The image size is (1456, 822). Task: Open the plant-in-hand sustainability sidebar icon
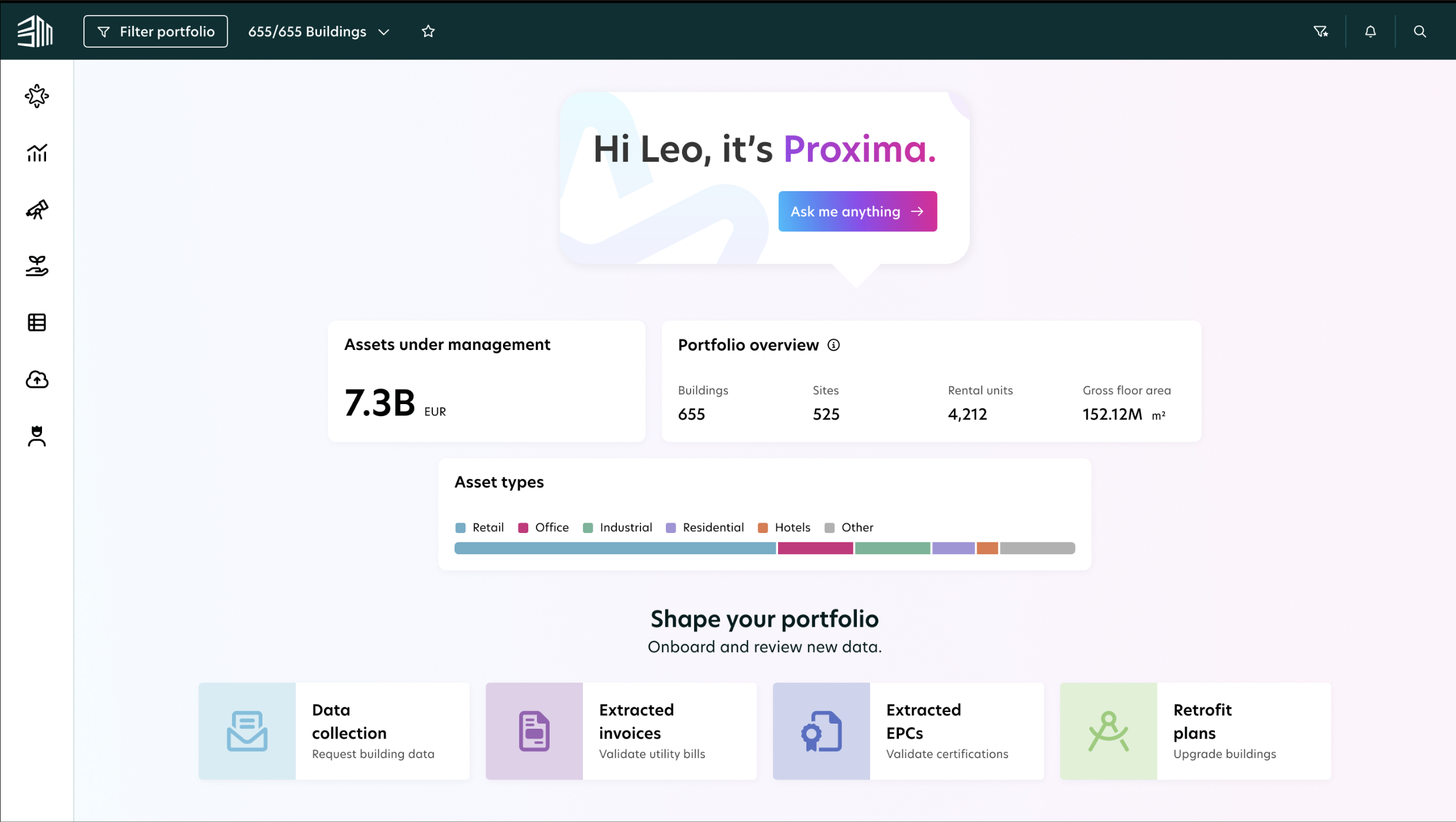pyautogui.click(x=37, y=265)
